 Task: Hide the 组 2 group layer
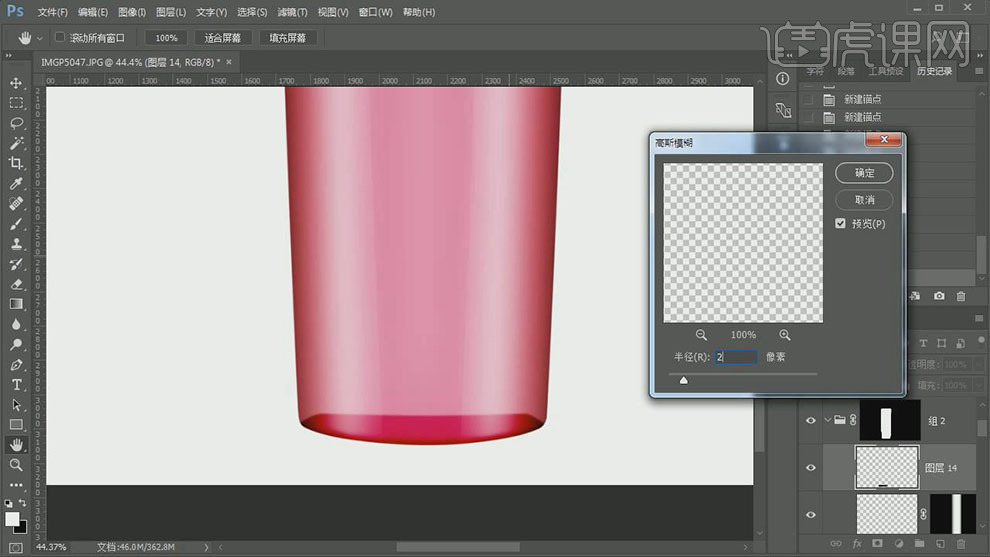811,421
